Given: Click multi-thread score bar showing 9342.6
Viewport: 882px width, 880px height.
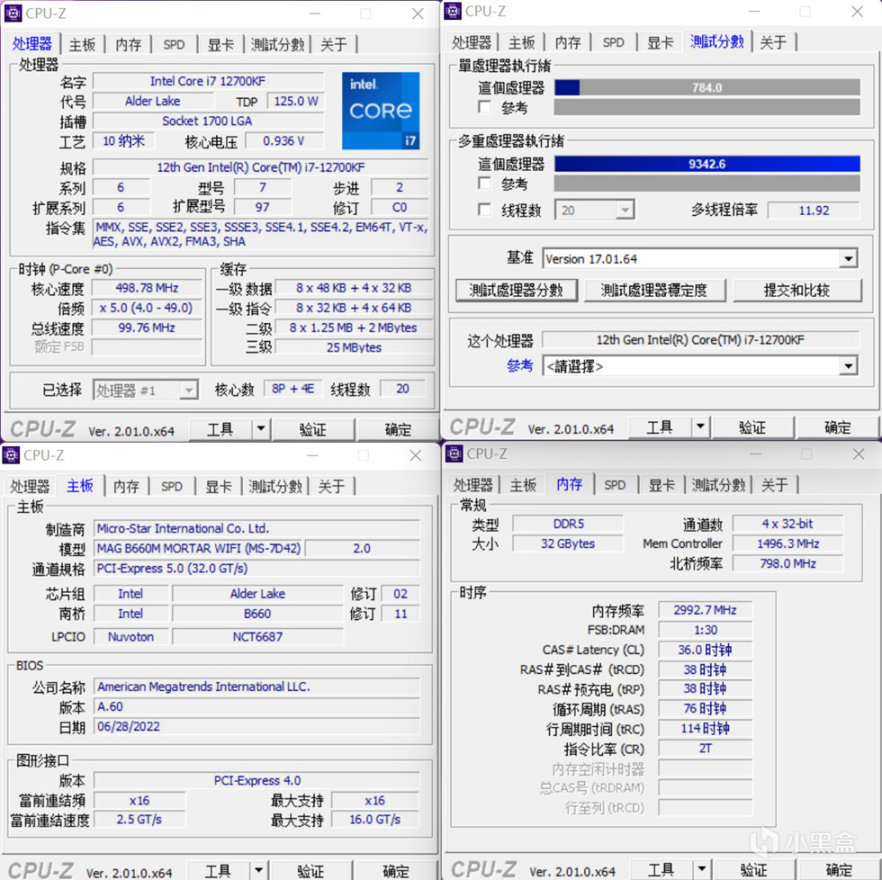Looking at the screenshot, I should point(707,164).
